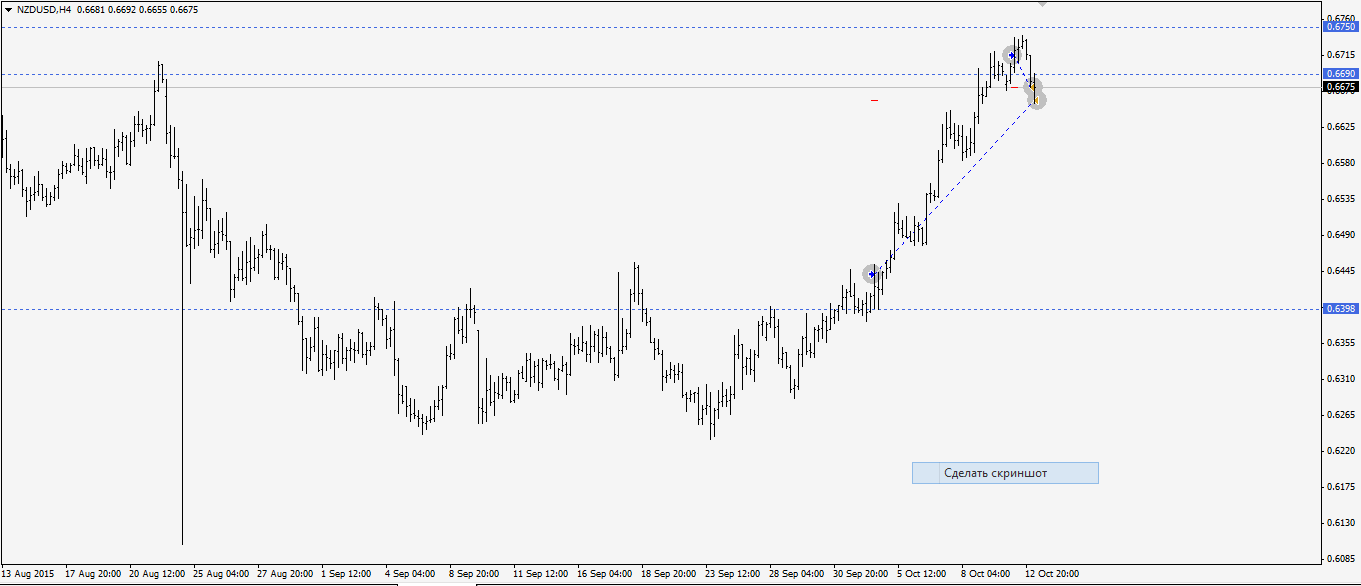The height and width of the screenshot is (586, 1361).
Task: Click the blue 0.6750 price level label
Action: tap(1340, 27)
